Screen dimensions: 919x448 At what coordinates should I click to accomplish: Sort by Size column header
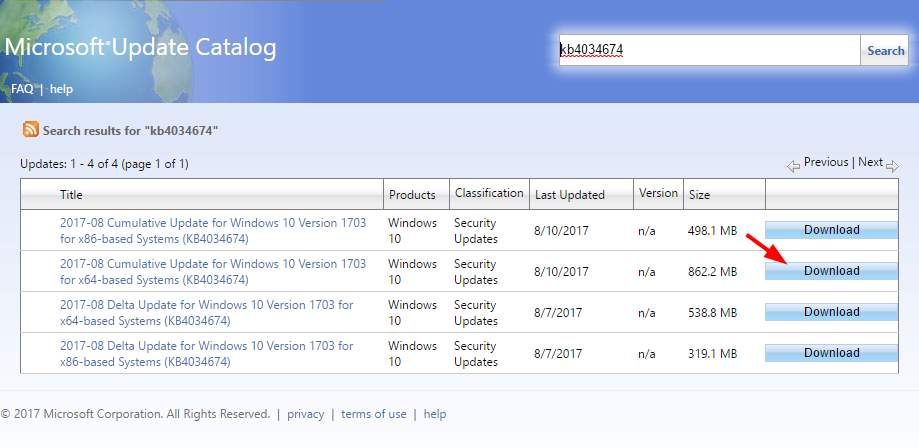698,195
